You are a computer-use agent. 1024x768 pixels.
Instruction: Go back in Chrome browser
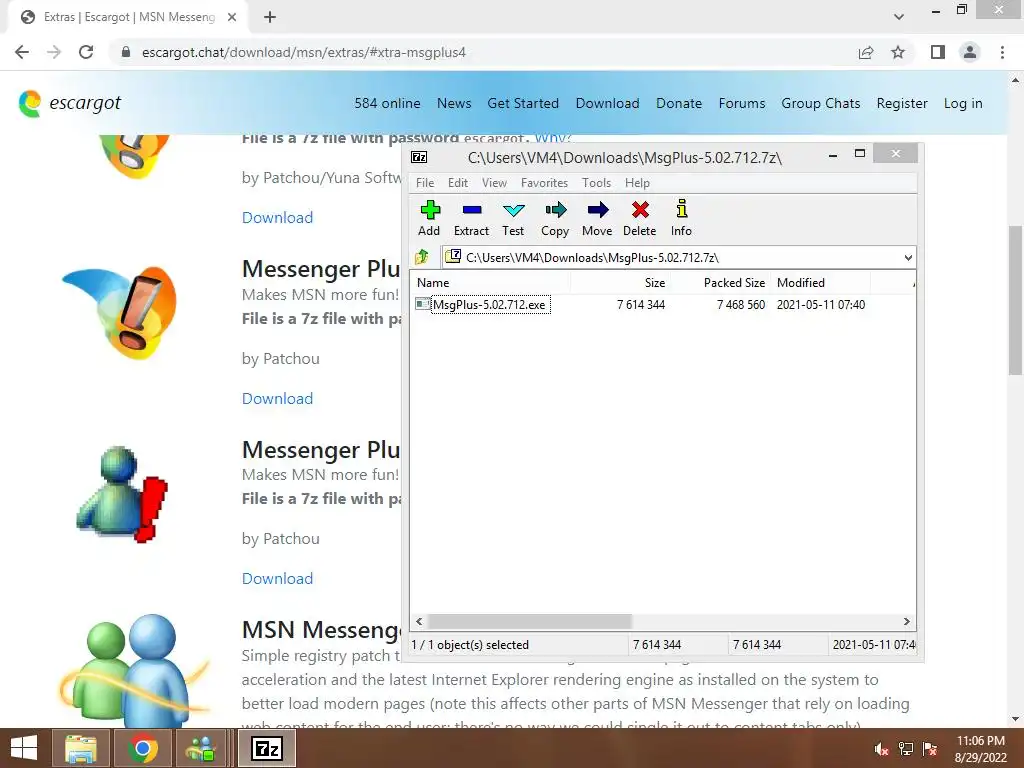coord(22,52)
